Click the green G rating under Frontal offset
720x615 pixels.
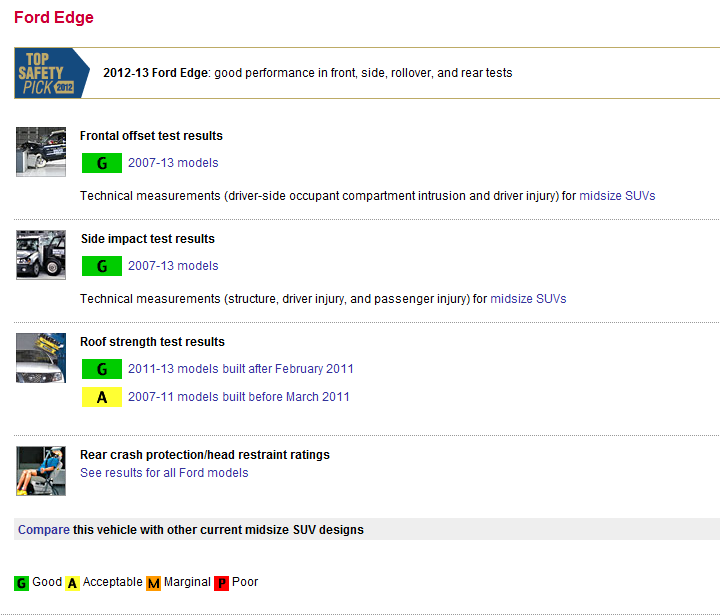(x=102, y=163)
